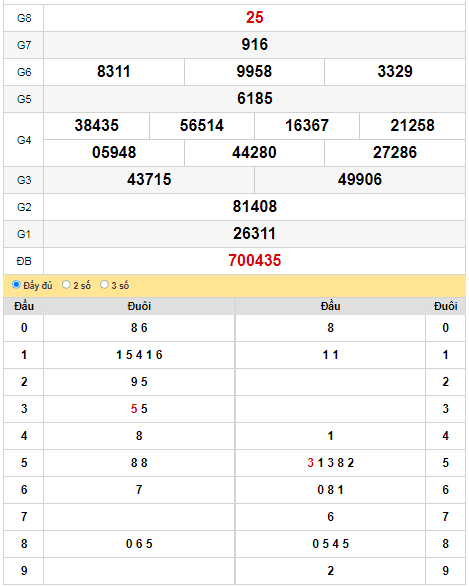
Task: Click the G8 prize number 25
Action: tap(254, 18)
